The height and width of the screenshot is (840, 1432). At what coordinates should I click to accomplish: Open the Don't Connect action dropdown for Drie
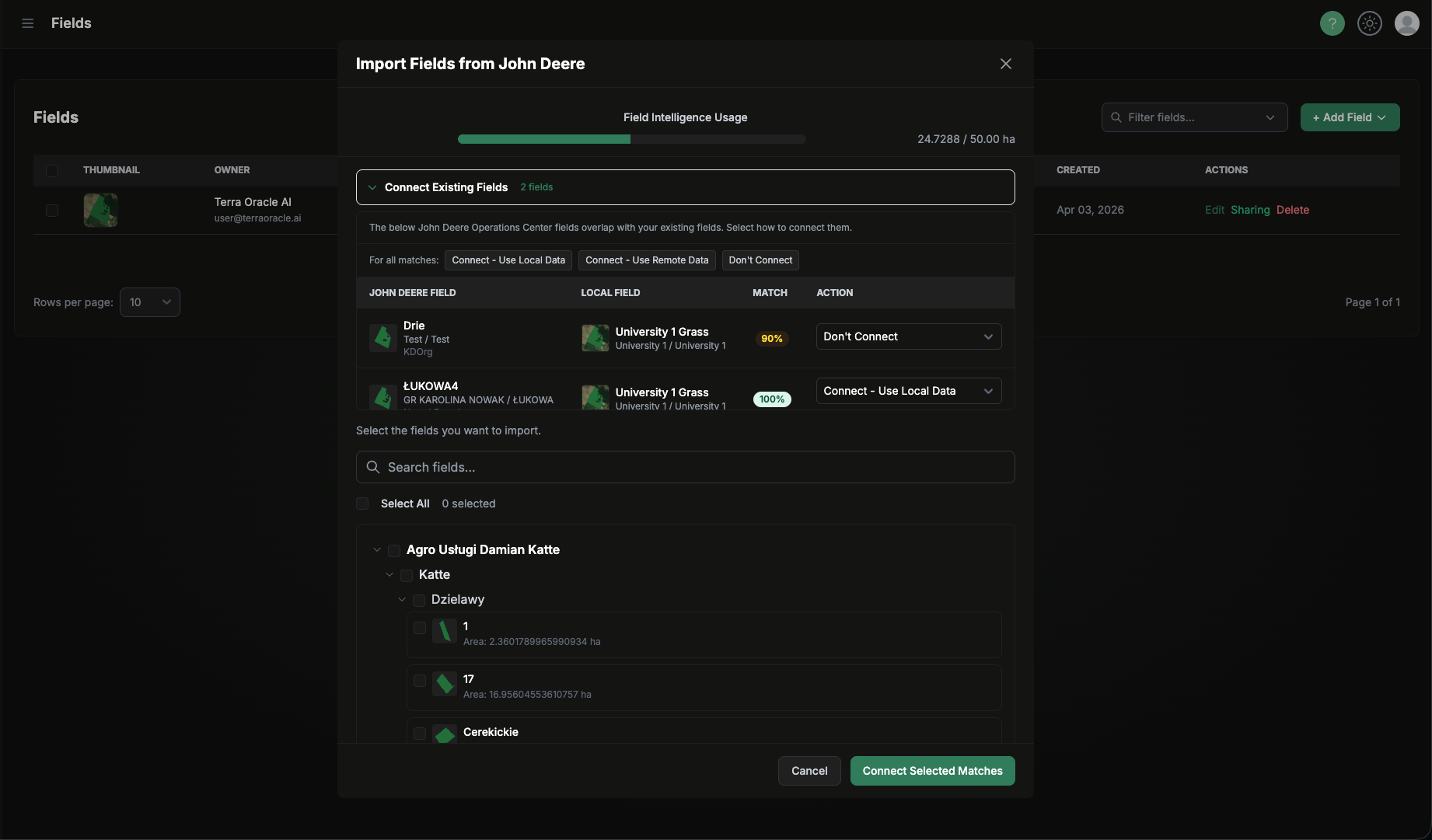pos(908,336)
